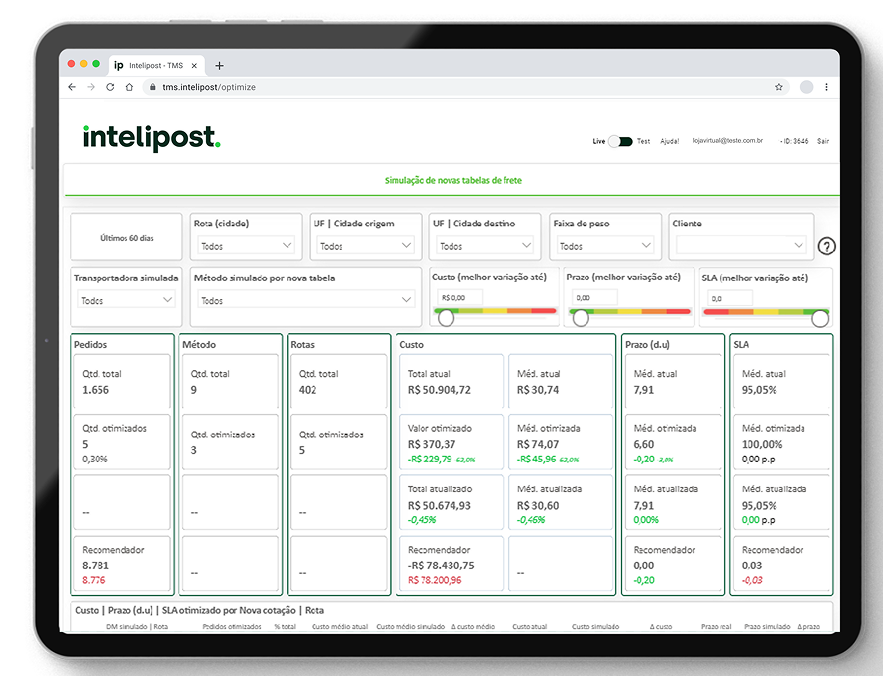Click the SLA variation value field

pos(730,298)
